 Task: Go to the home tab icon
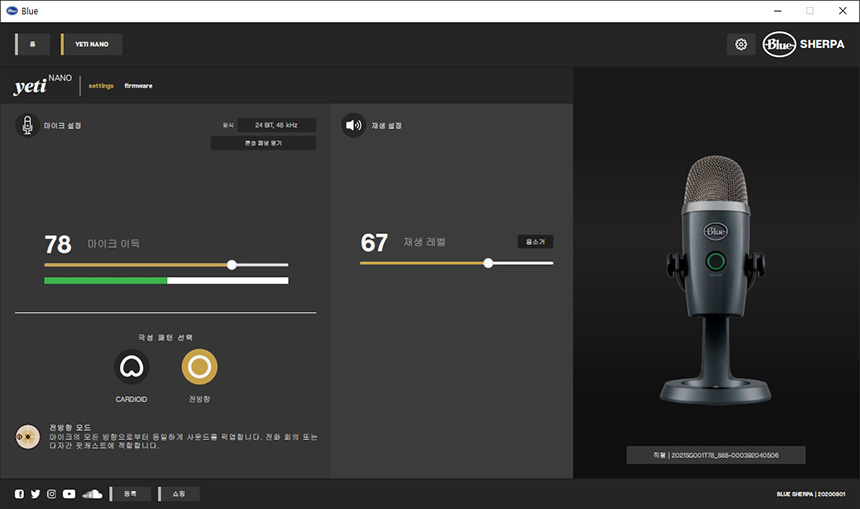pyautogui.click(x=33, y=44)
